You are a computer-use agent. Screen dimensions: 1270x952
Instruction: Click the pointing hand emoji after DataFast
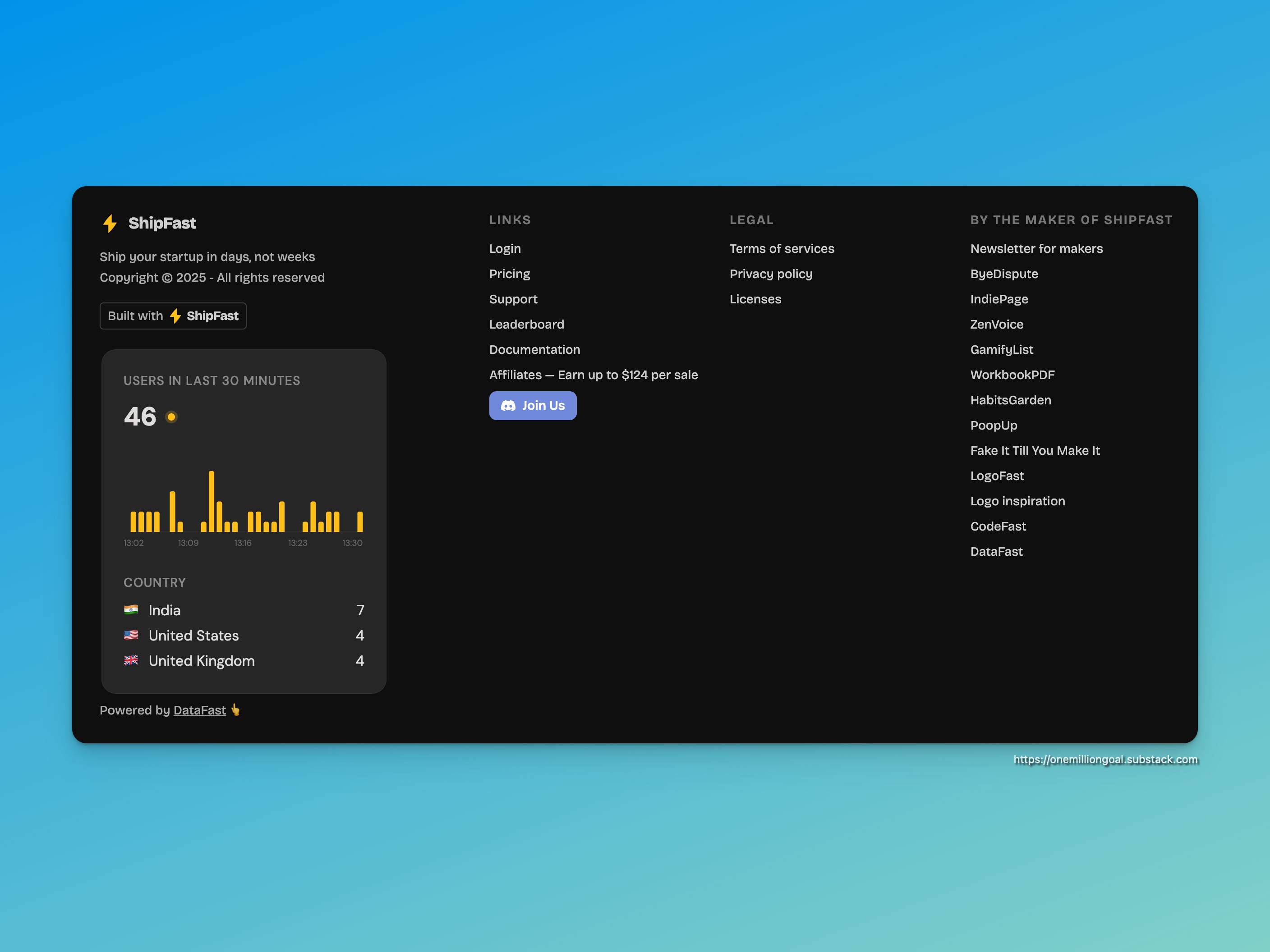click(235, 710)
